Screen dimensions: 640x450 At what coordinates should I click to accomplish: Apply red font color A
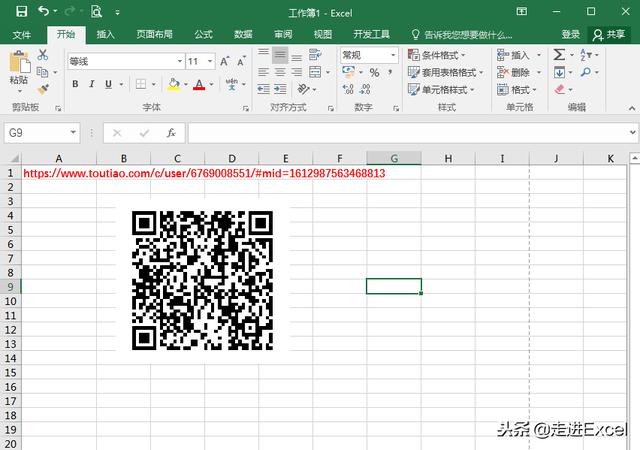click(199, 84)
